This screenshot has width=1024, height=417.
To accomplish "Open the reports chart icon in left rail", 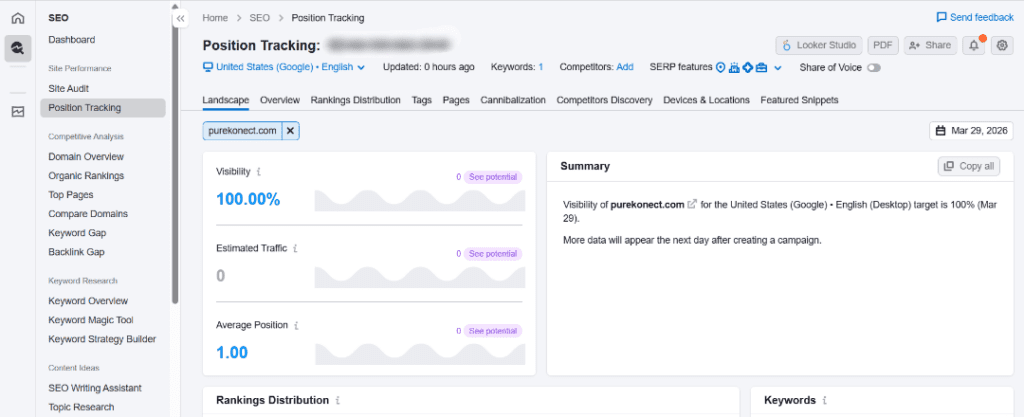I will click(17, 111).
